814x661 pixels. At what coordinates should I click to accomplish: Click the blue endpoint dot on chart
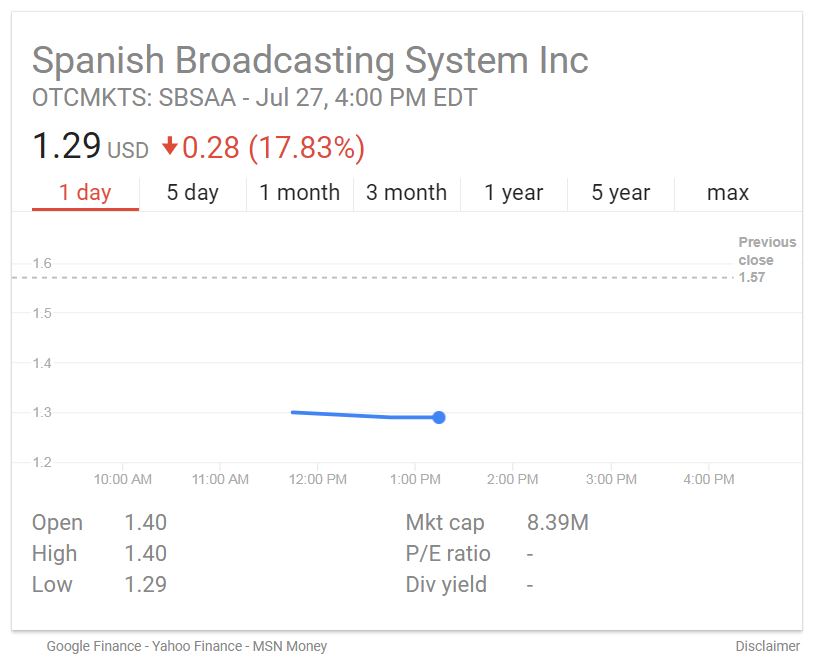[438, 417]
